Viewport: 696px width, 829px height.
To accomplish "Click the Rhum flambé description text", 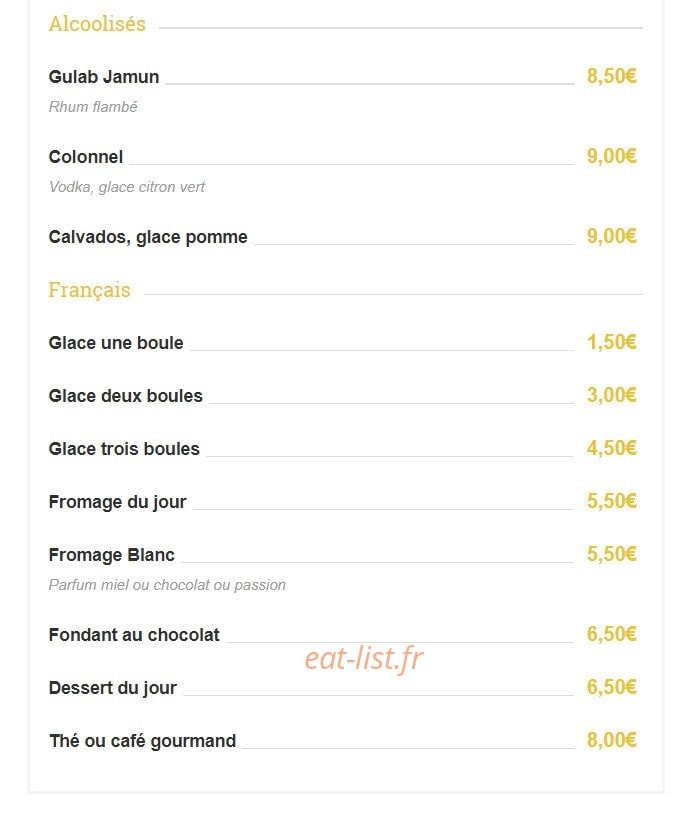I will pyautogui.click(x=93, y=107).
